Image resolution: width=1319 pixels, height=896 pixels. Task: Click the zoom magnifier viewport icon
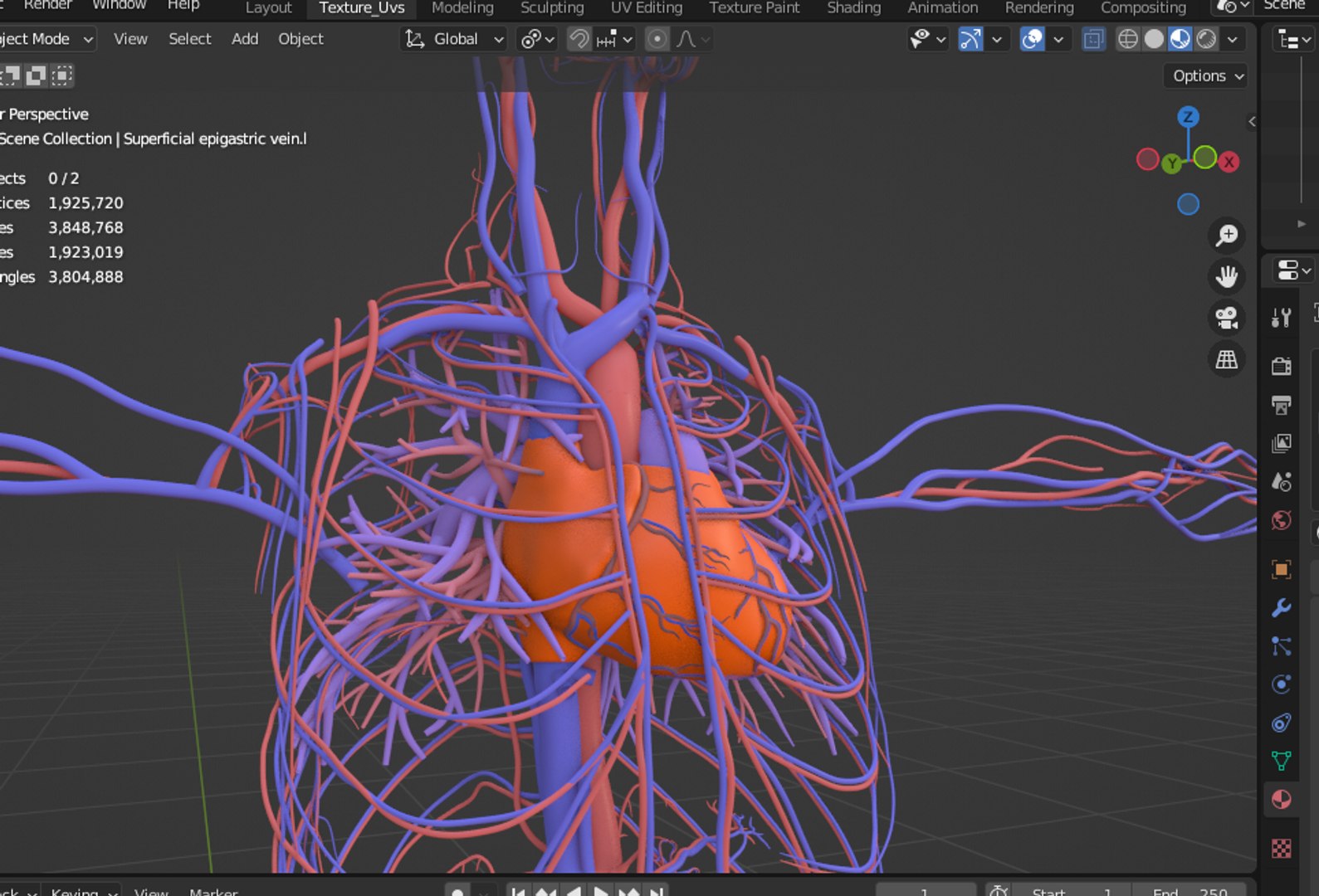pyautogui.click(x=1226, y=236)
